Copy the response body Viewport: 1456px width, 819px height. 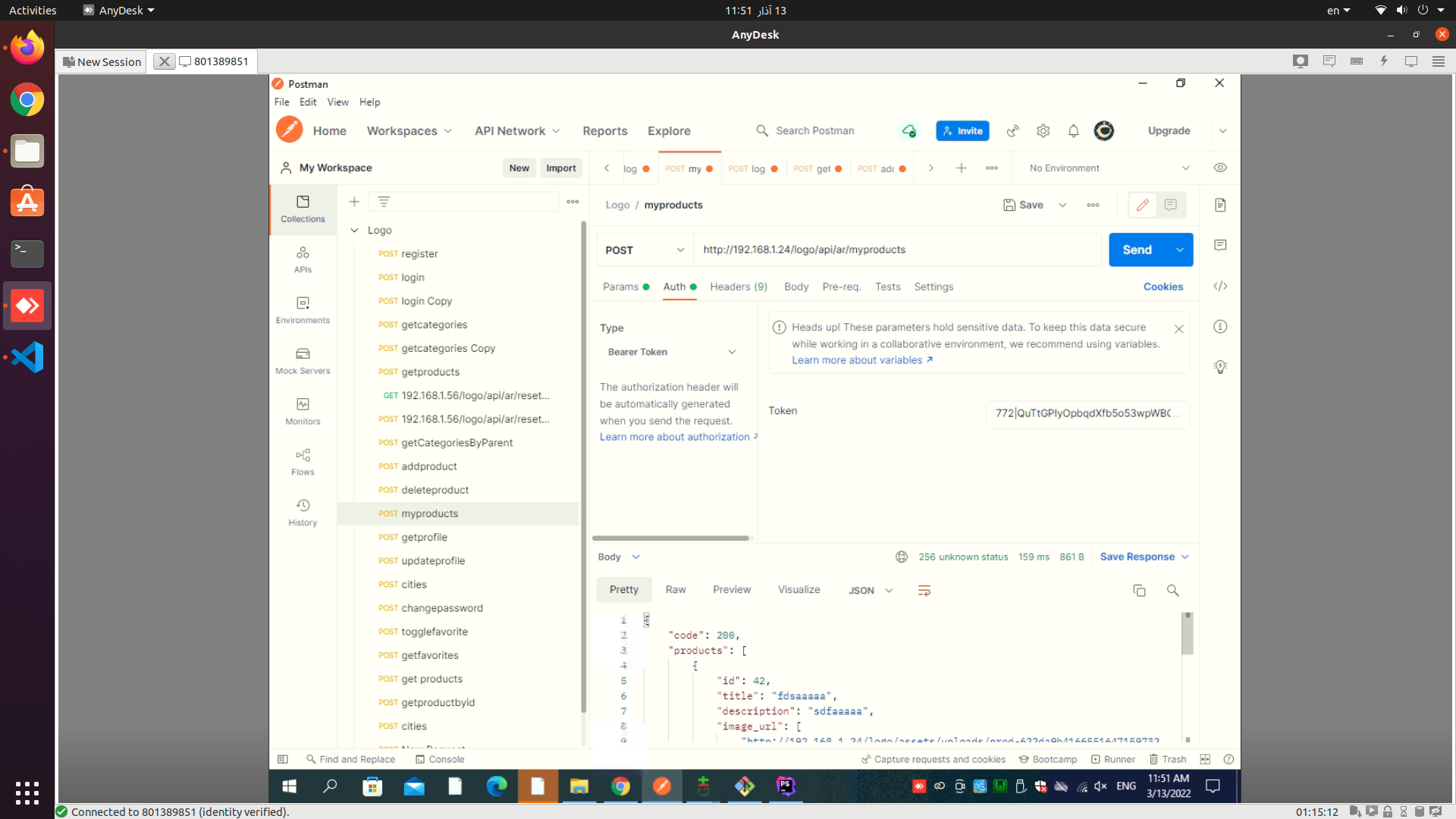pos(1139,590)
